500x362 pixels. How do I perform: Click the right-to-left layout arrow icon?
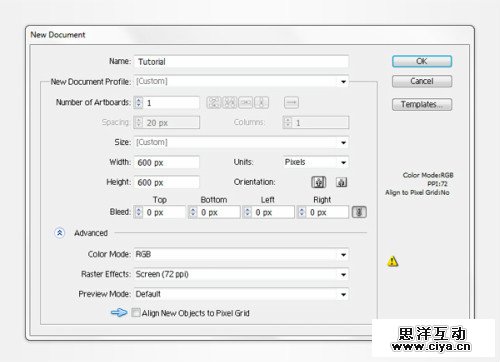coord(291,102)
